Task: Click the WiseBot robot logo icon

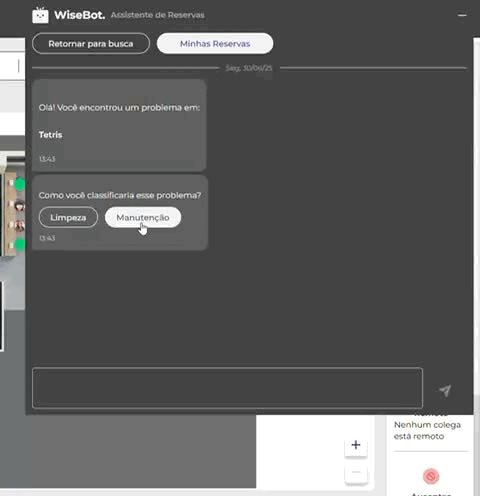Action: click(40, 15)
